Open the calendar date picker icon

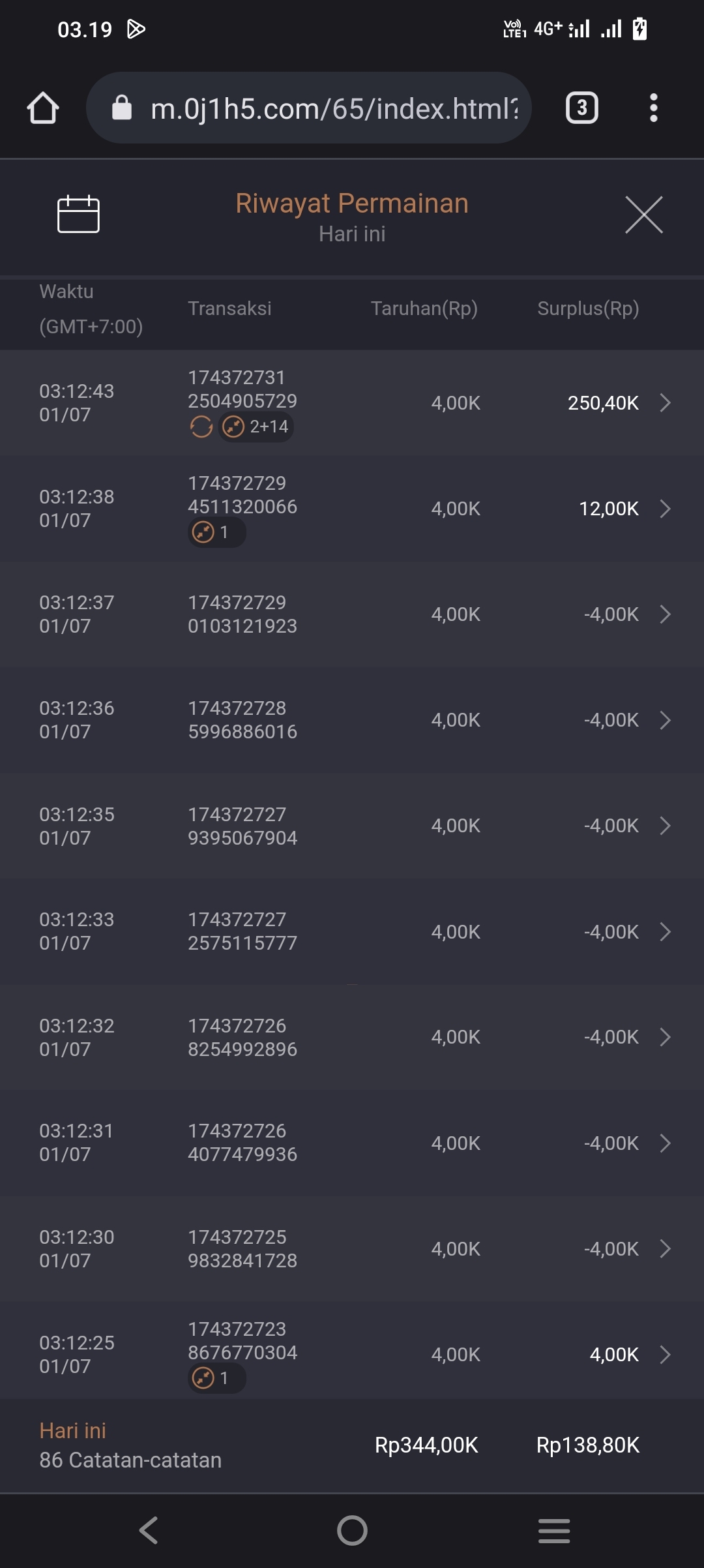(x=78, y=214)
